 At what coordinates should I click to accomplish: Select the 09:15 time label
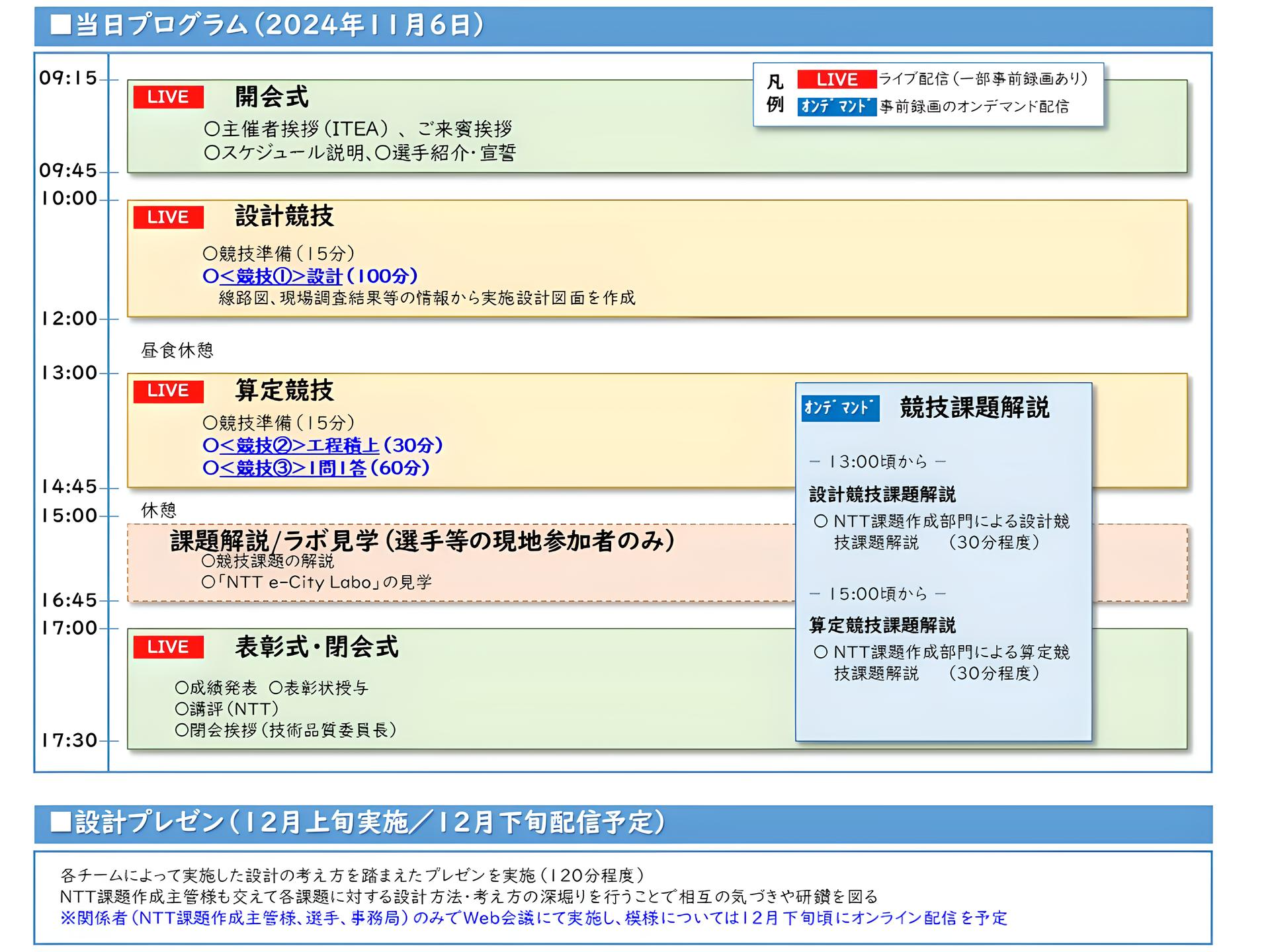coord(68,79)
